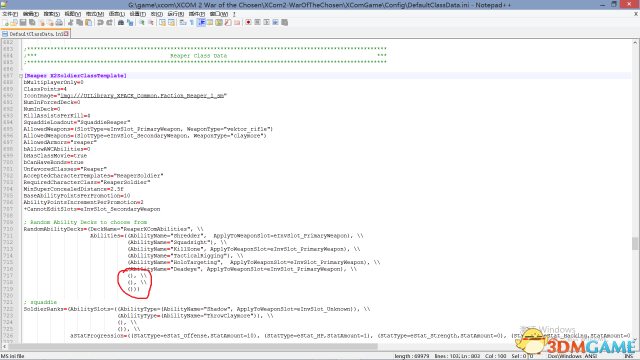Image resolution: width=640 pixels, height=360 pixels.
Task: Click the '; squaddie' comment line
Action: [40, 302]
